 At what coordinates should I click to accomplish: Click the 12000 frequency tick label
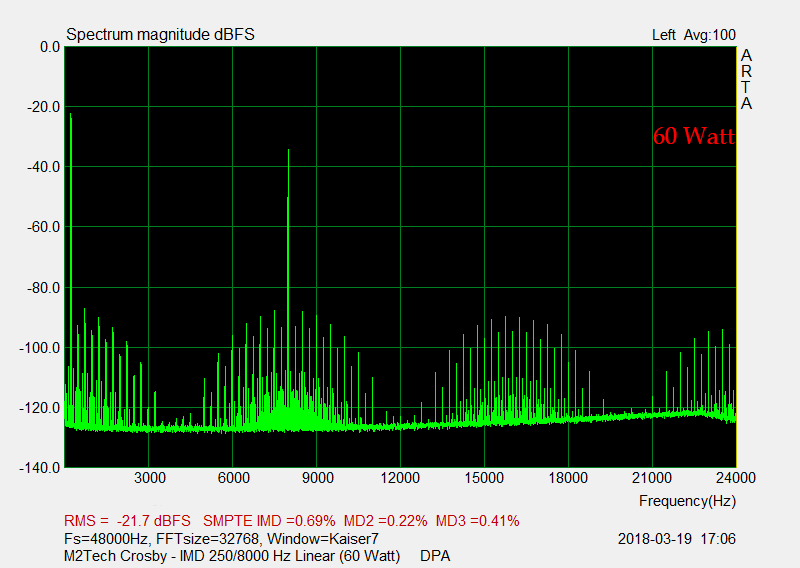400,478
